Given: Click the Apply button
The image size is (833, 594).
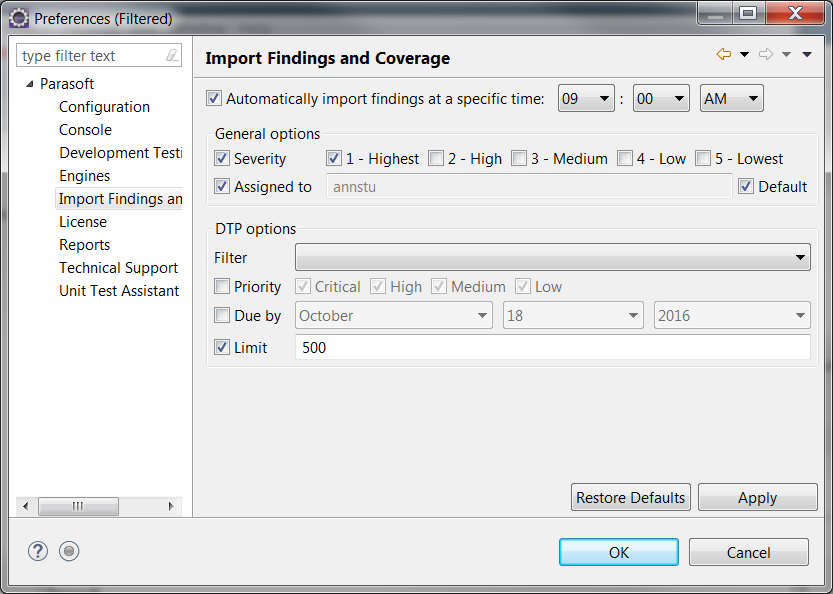Looking at the screenshot, I should coord(758,497).
